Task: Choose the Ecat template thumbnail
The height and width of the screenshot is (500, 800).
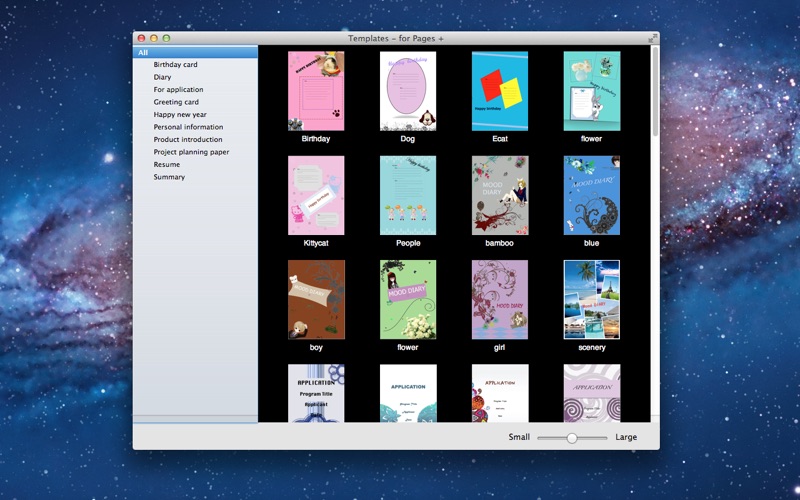Action: point(499,91)
